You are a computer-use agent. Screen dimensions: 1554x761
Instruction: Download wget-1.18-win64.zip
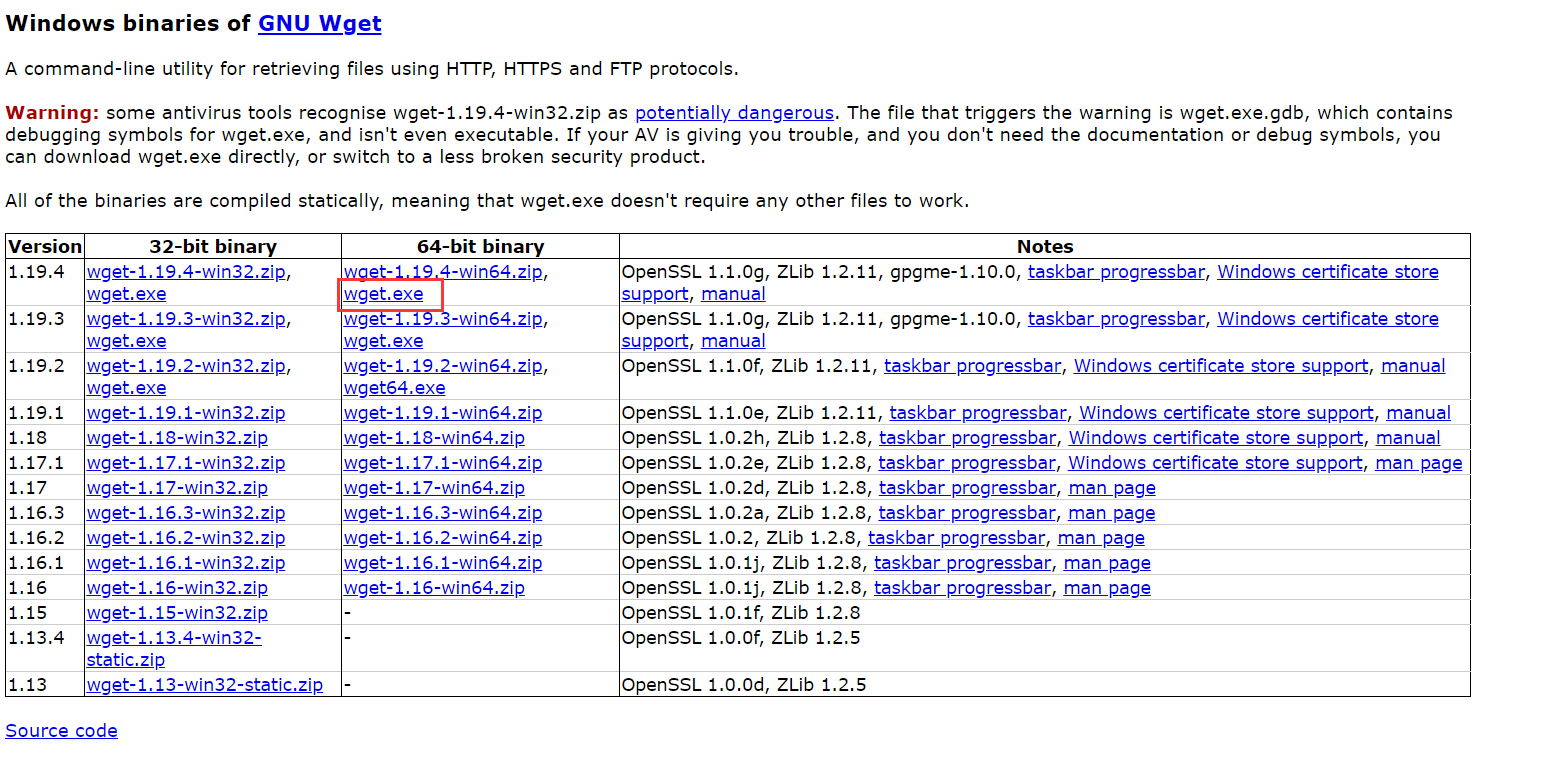[434, 438]
